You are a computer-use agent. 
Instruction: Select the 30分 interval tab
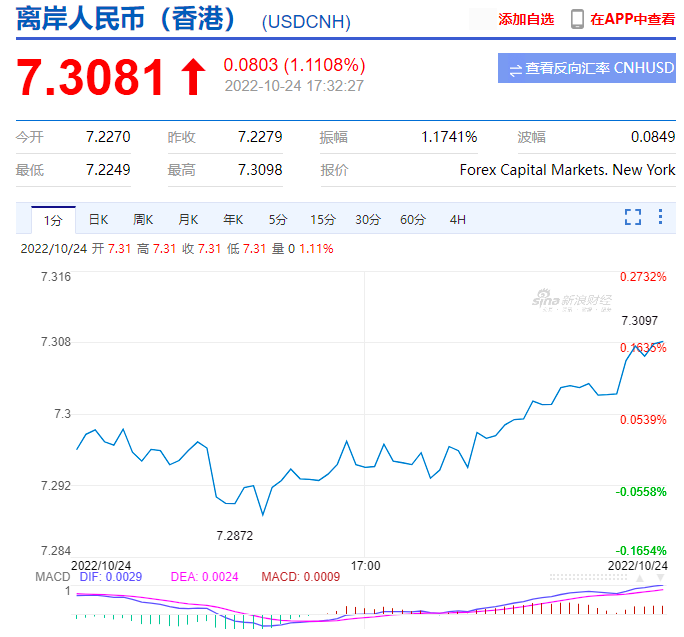pyautogui.click(x=367, y=219)
